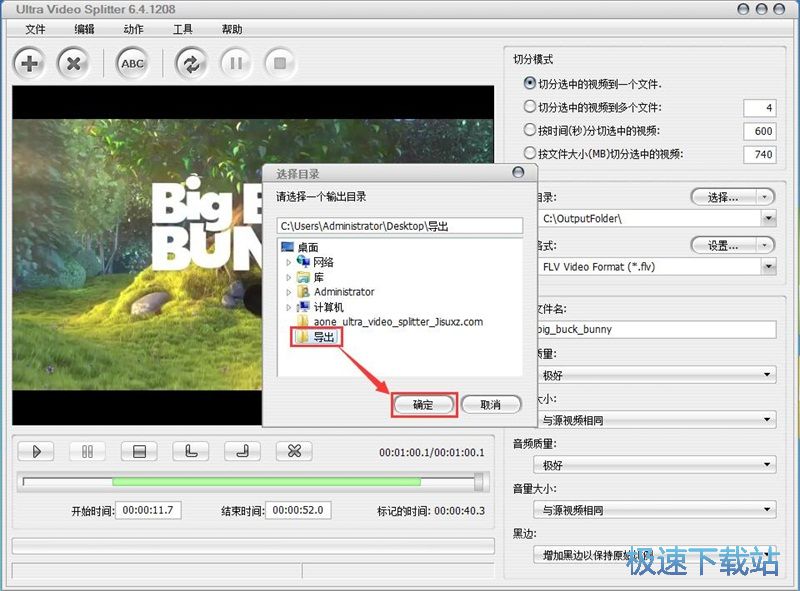Open the FLV Video Format dropdown
The width and height of the screenshot is (800, 591).
tap(768, 266)
